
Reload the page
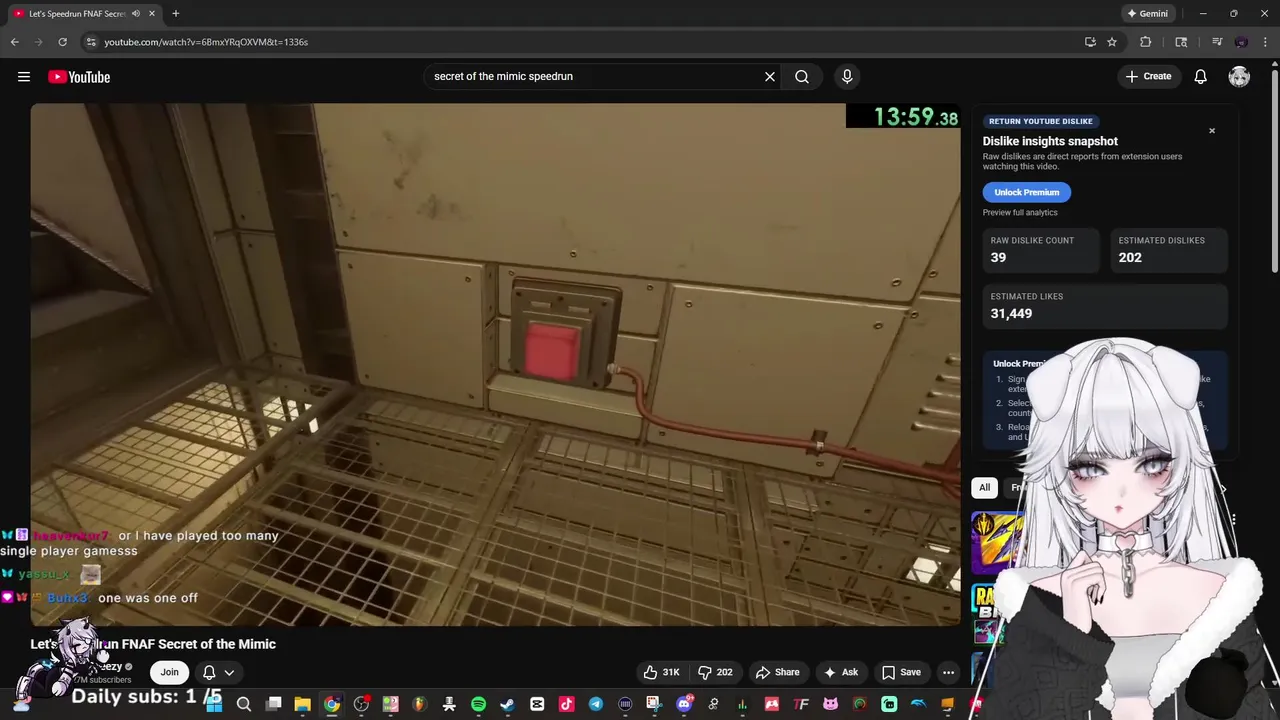click(62, 42)
